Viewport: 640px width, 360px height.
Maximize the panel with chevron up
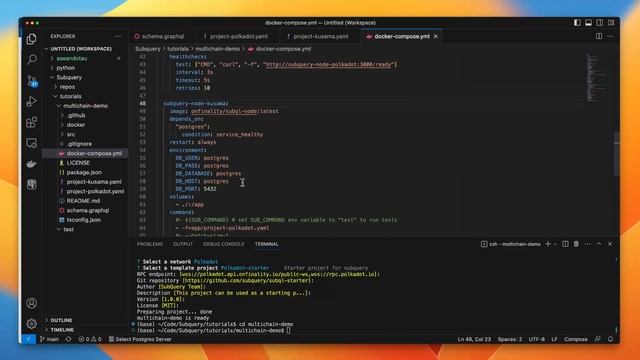[x=599, y=244]
